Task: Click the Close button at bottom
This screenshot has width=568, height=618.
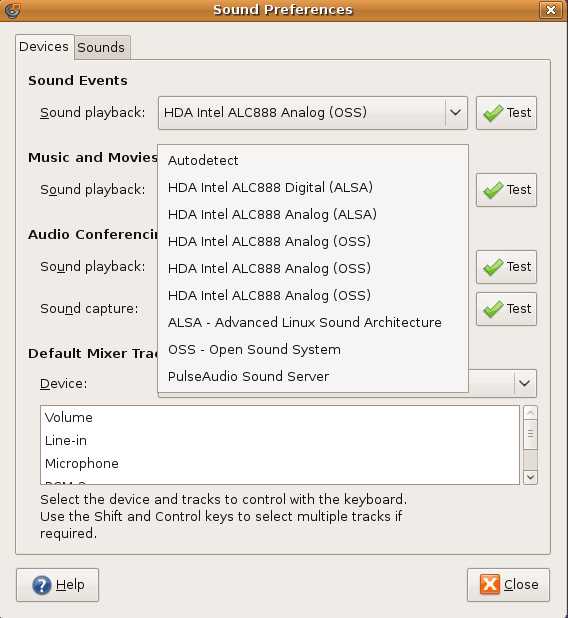Action: coord(508,585)
